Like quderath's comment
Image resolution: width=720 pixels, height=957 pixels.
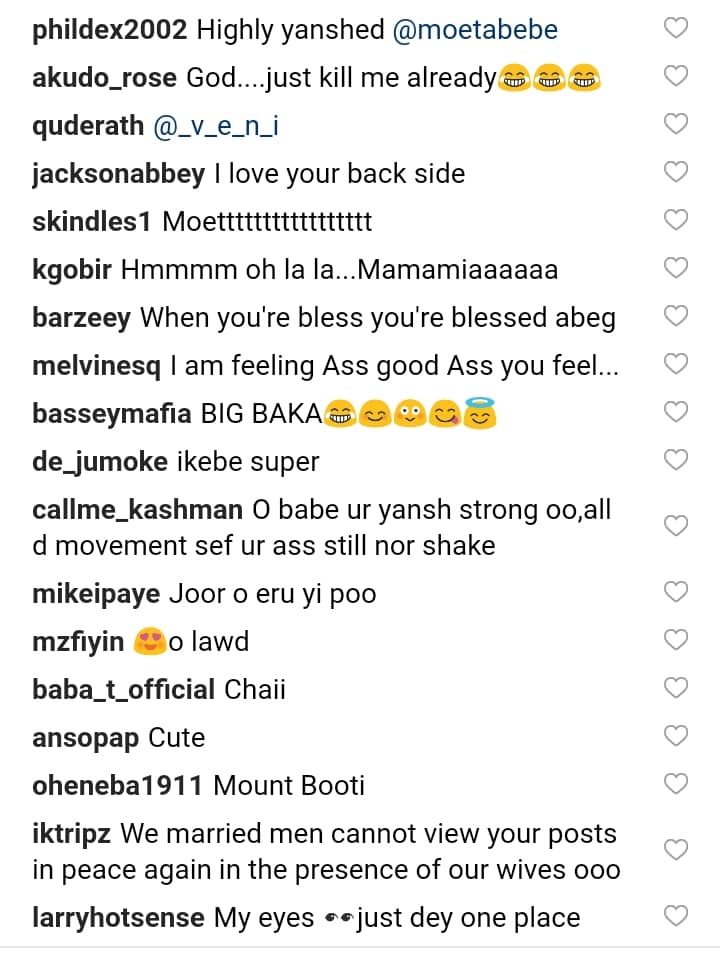point(676,124)
